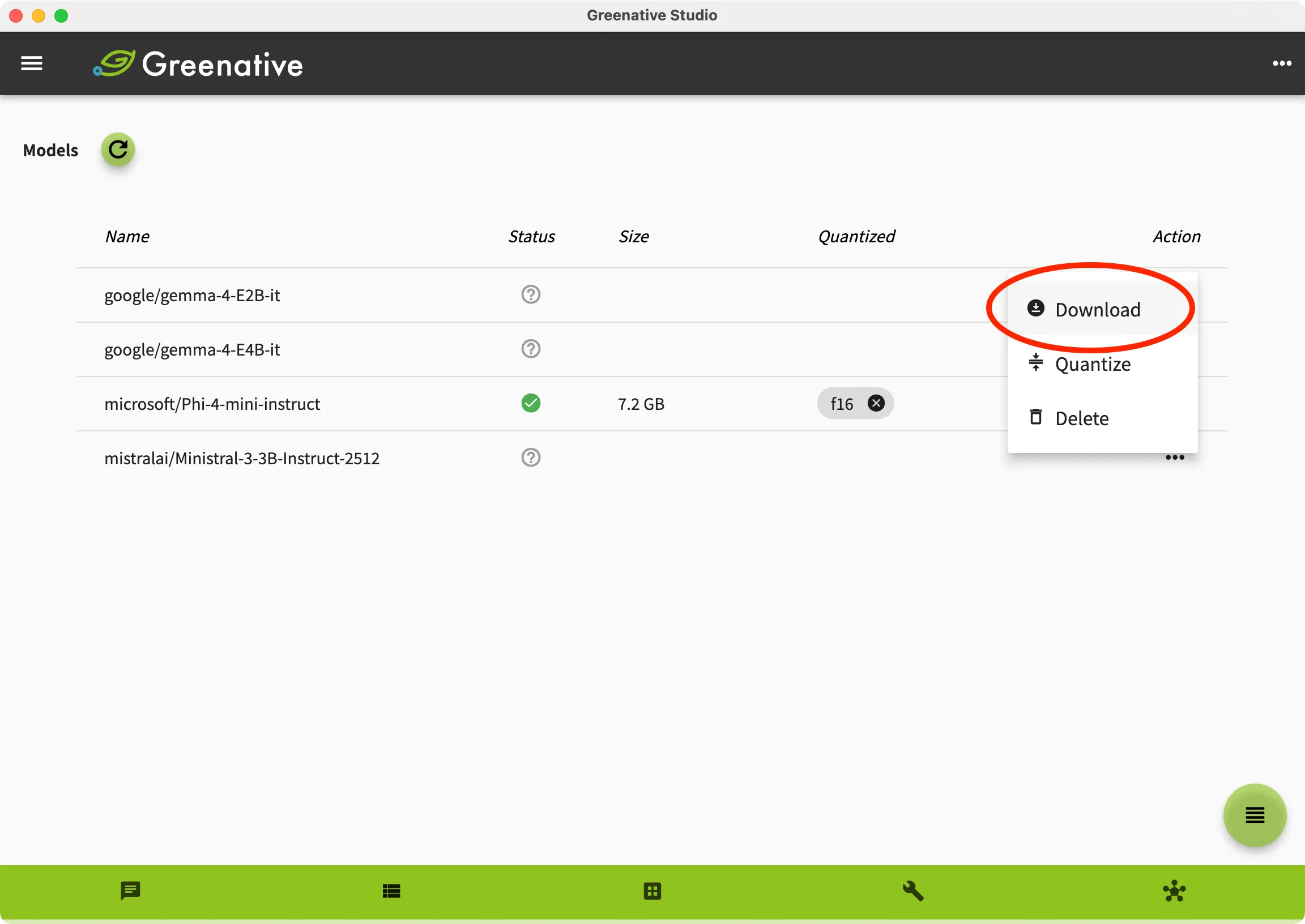This screenshot has height=924, width=1305.
Task: Open the wrench tools tab
Action: 914,891
